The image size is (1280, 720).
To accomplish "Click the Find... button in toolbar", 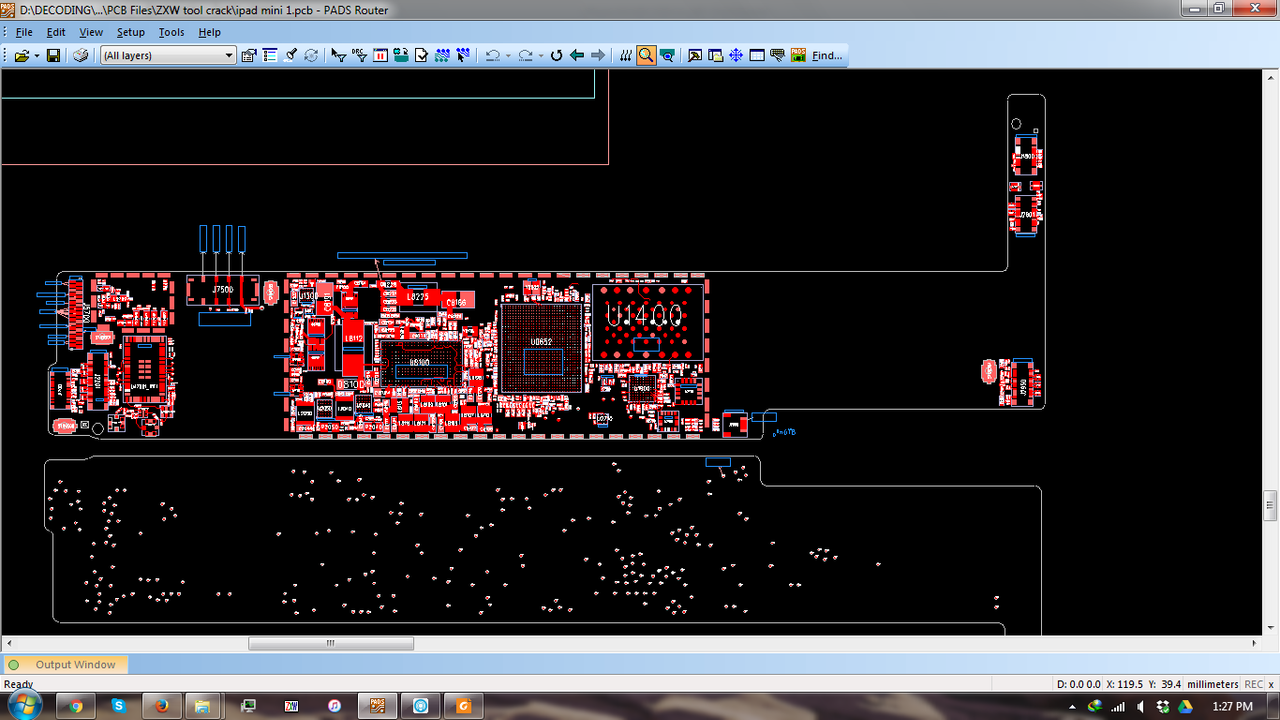I will point(827,55).
